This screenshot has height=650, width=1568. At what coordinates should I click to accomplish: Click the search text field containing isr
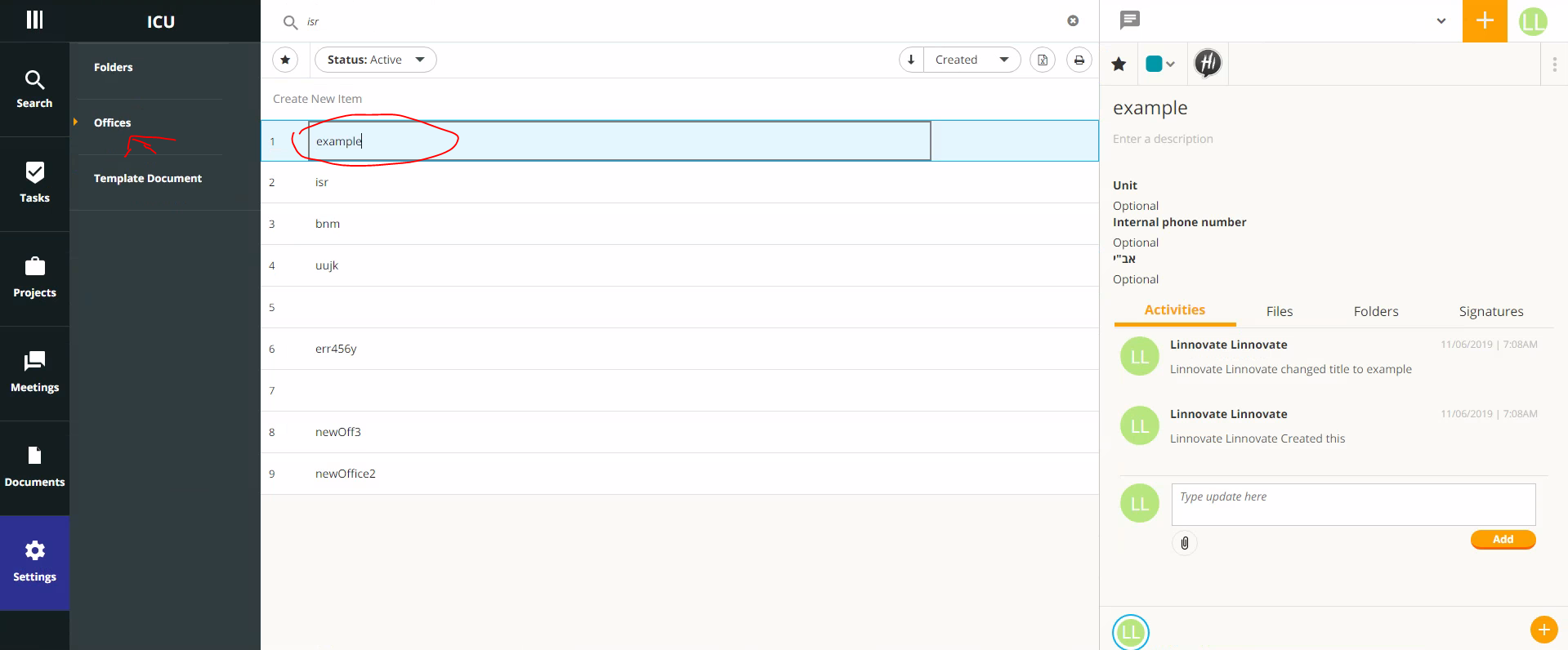[682, 22]
